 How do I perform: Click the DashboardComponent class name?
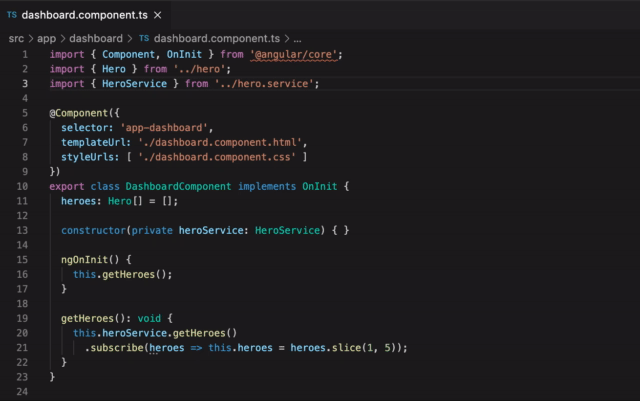(x=178, y=187)
